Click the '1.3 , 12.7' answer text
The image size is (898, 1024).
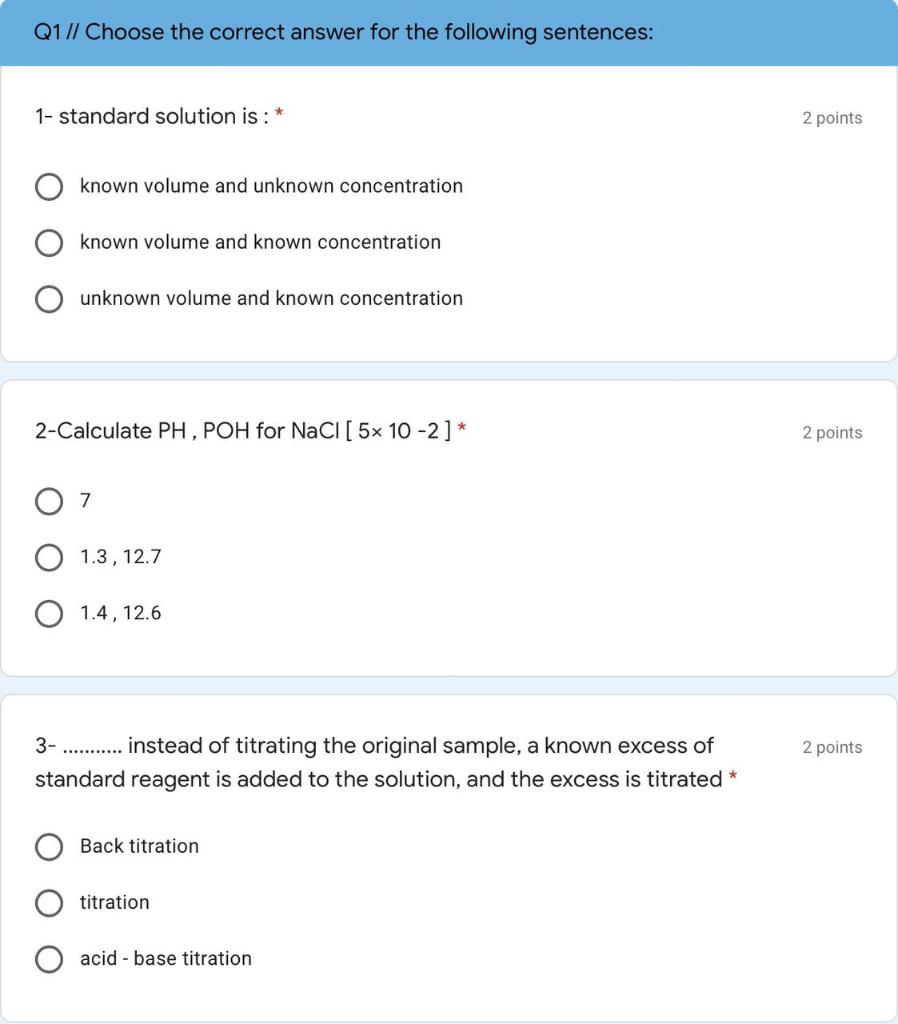tap(120, 557)
